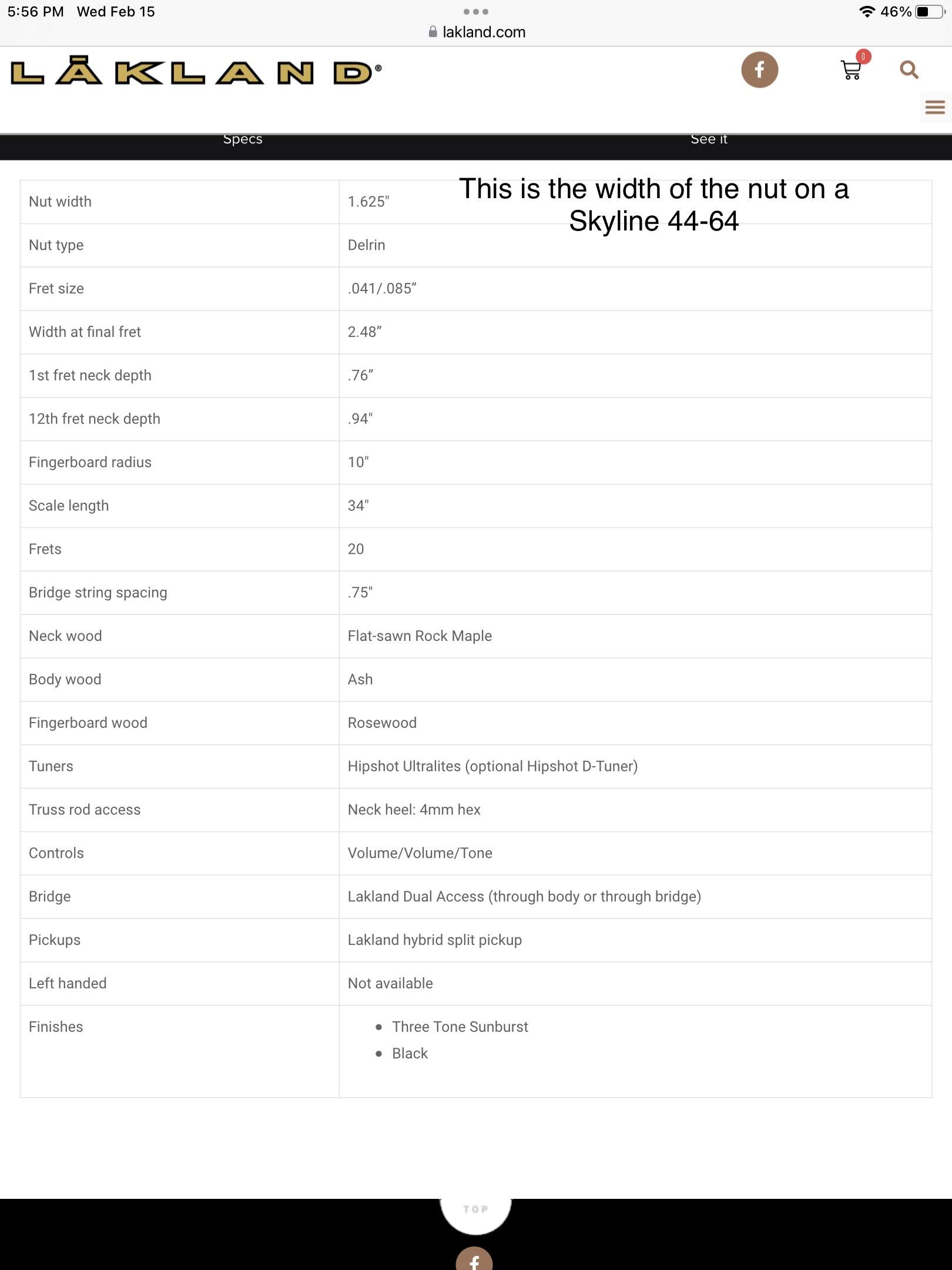The image size is (952, 1270).
Task: Tap the lakland.com address bar
Action: click(477, 32)
